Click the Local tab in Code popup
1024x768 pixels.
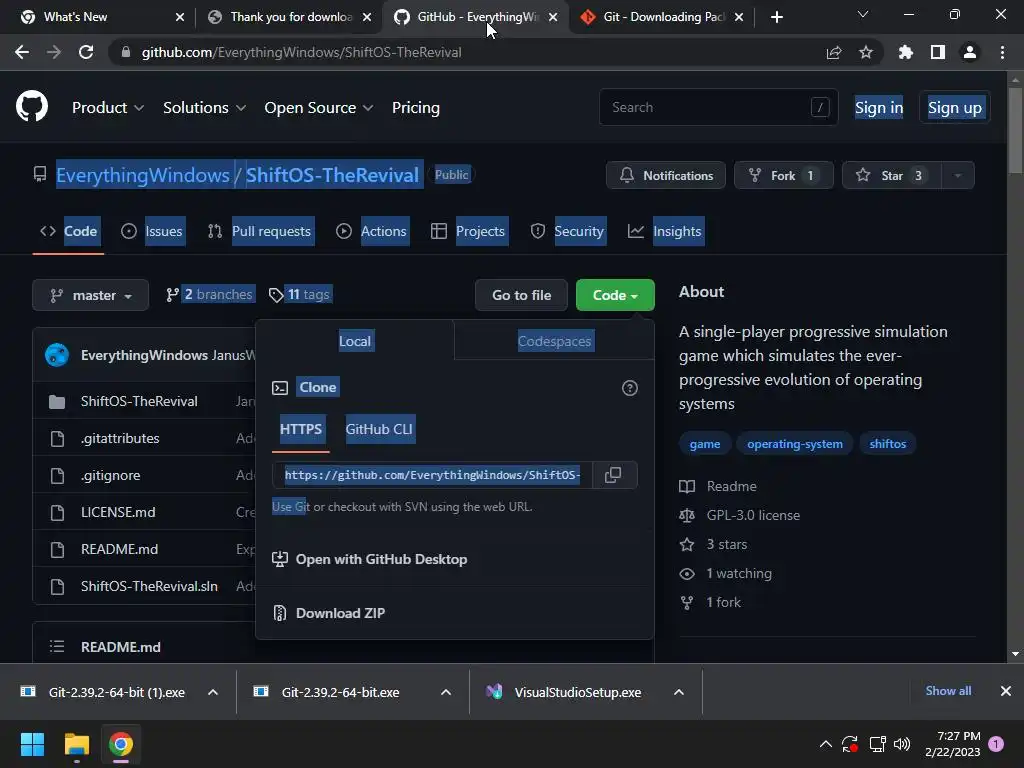(x=355, y=341)
